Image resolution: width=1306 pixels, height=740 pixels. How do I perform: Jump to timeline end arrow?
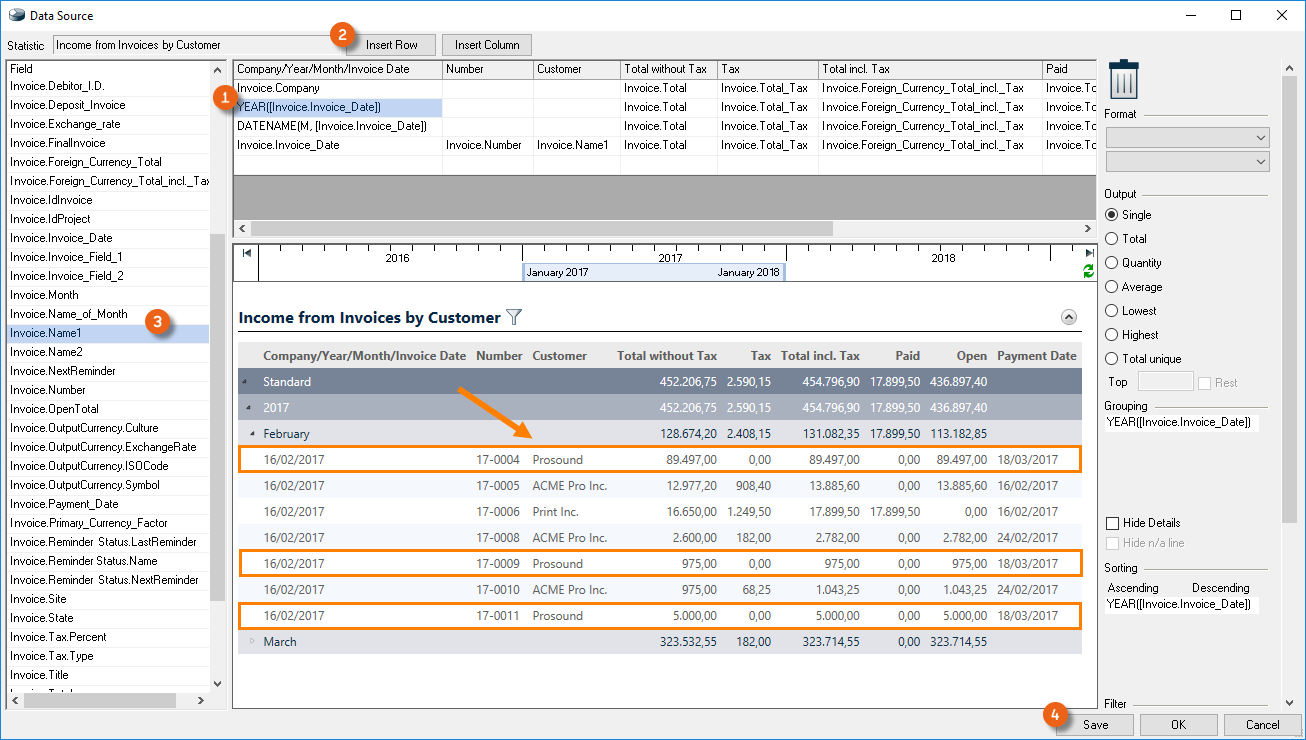click(1089, 253)
